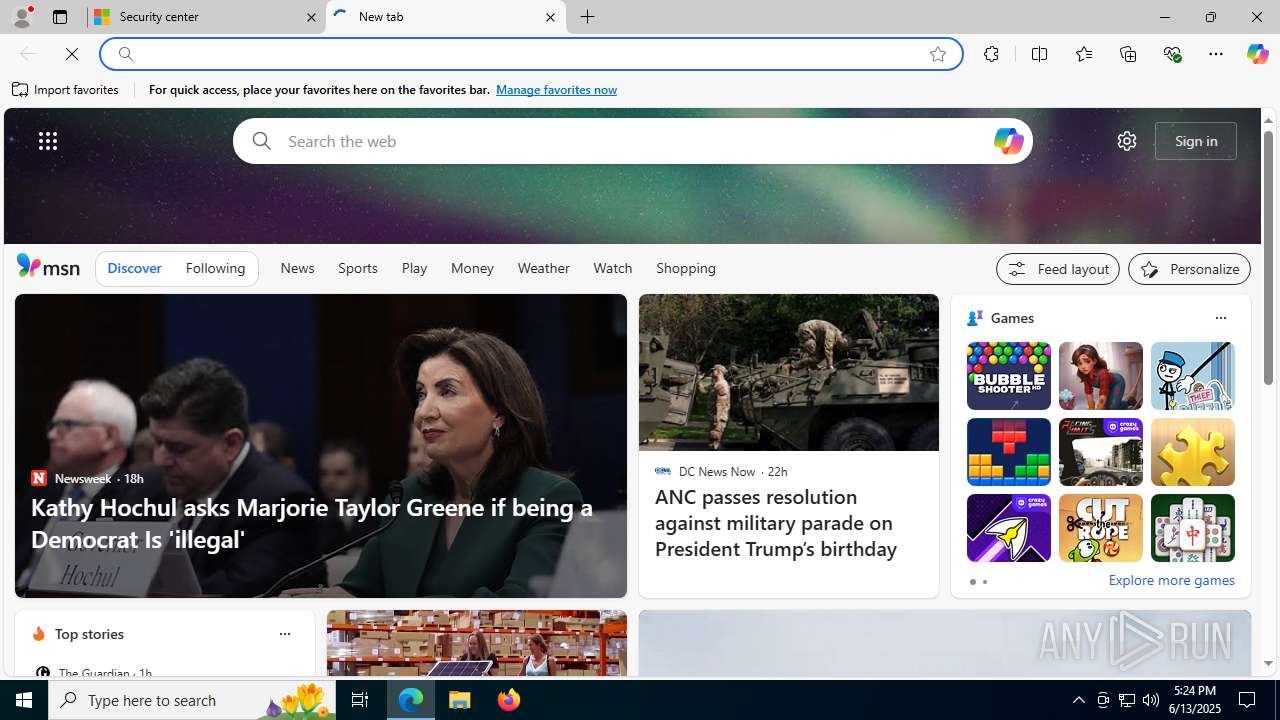
Task: Click the Manage favorites now link
Action: (556, 90)
